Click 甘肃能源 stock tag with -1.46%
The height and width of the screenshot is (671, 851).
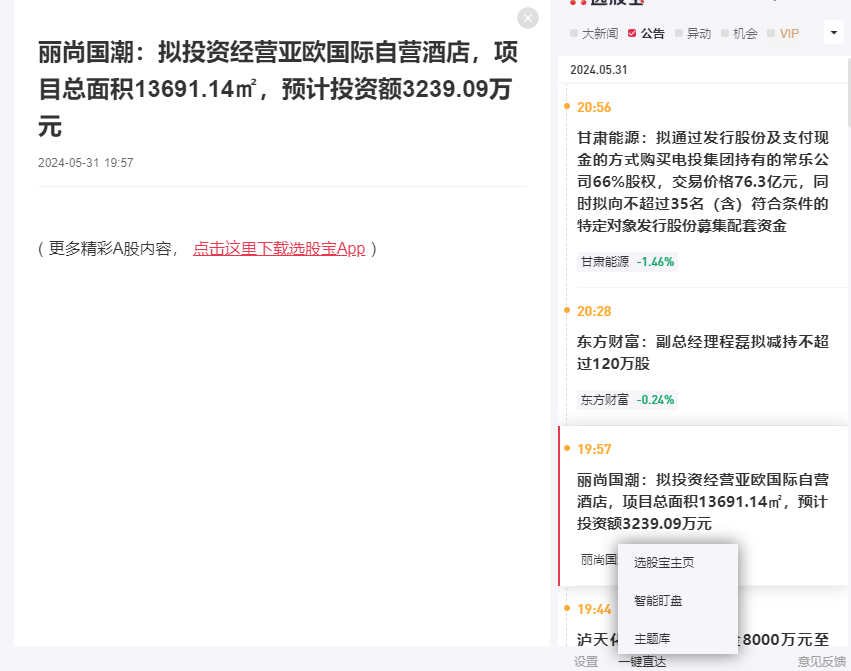(x=627, y=262)
